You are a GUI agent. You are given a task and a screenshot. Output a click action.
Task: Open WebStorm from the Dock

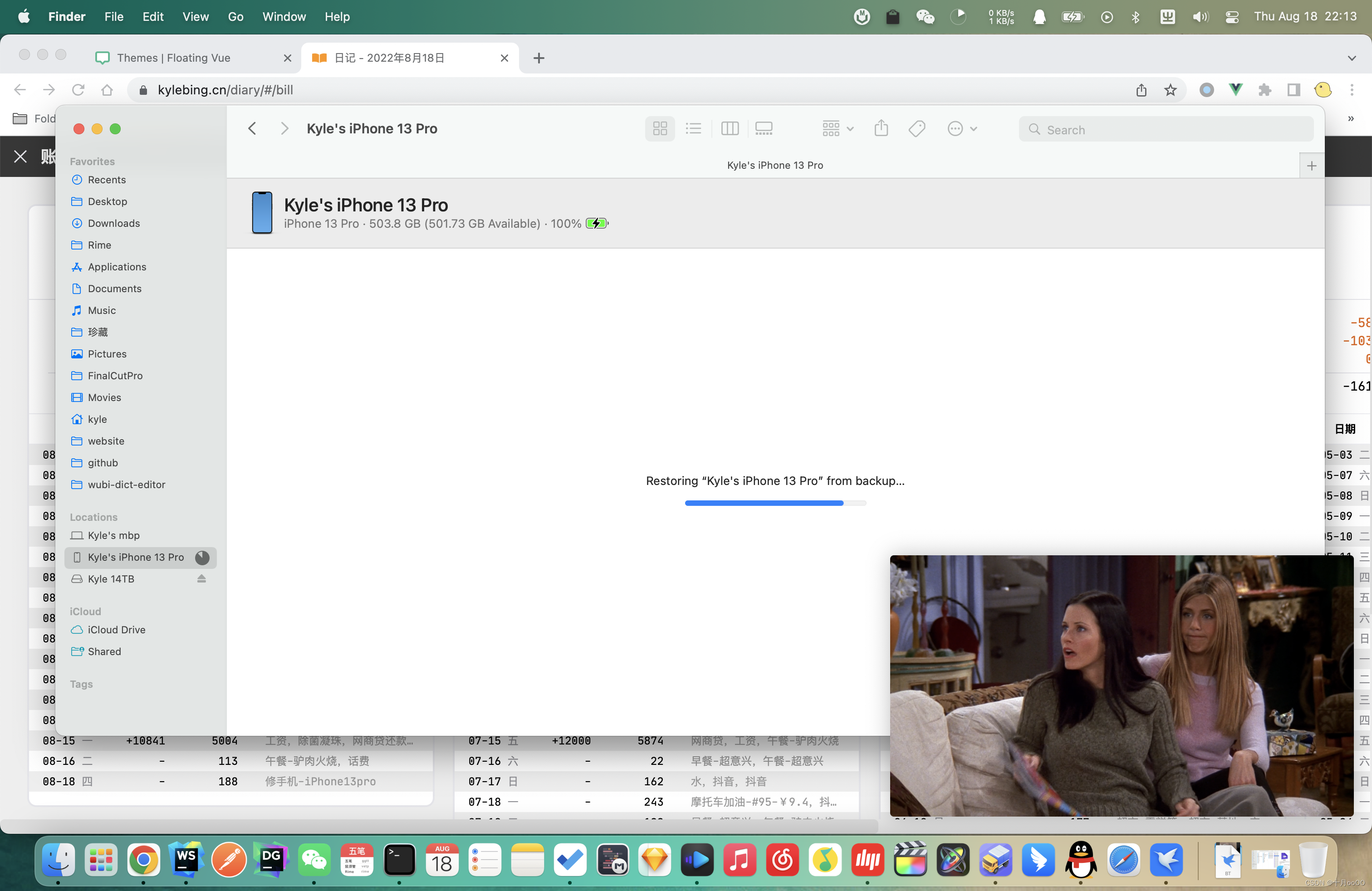[186, 860]
